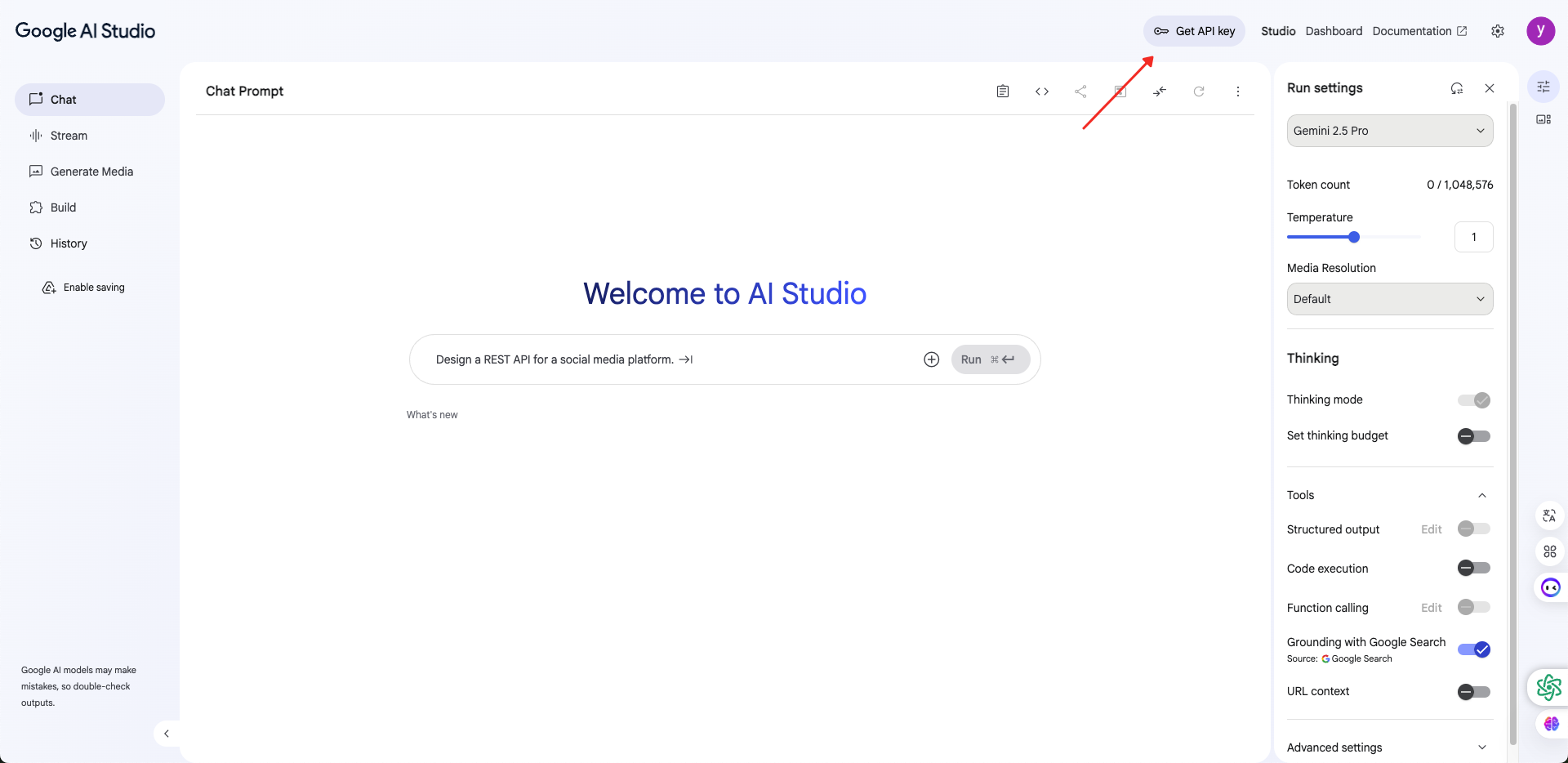Edit Function calling declarations
1568x763 pixels.
tap(1431, 608)
